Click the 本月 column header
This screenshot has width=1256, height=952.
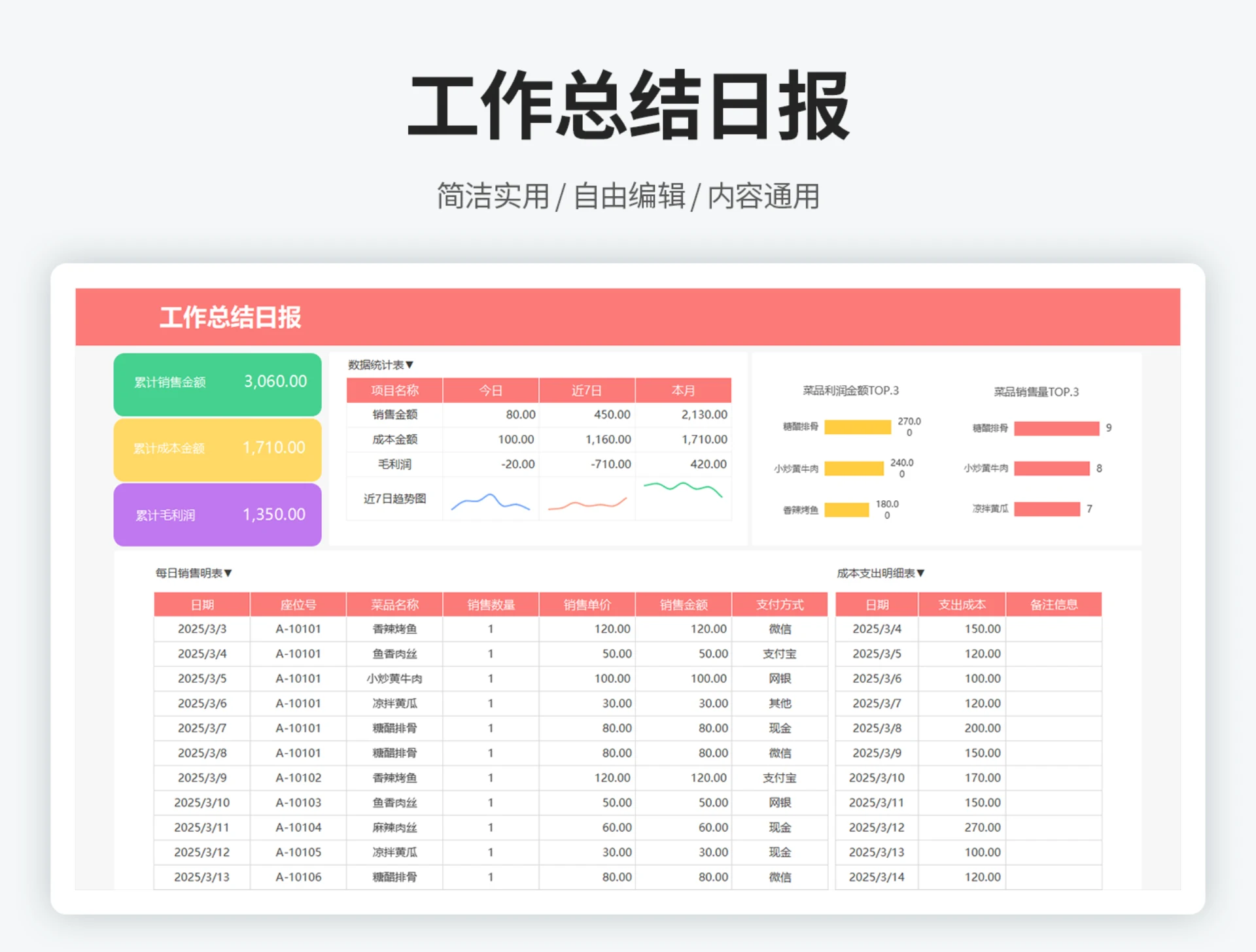pyautogui.click(x=683, y=390)
